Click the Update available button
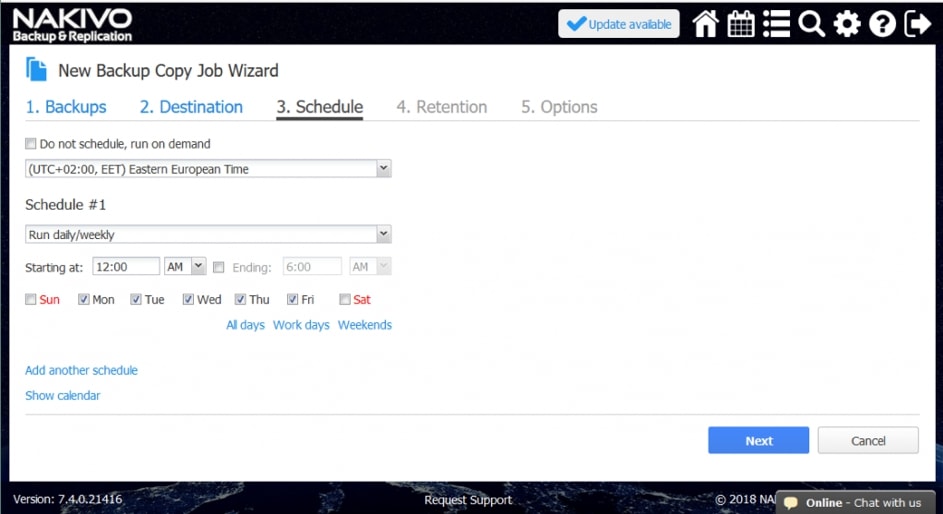The image size is (943, 514). (618, 24)
